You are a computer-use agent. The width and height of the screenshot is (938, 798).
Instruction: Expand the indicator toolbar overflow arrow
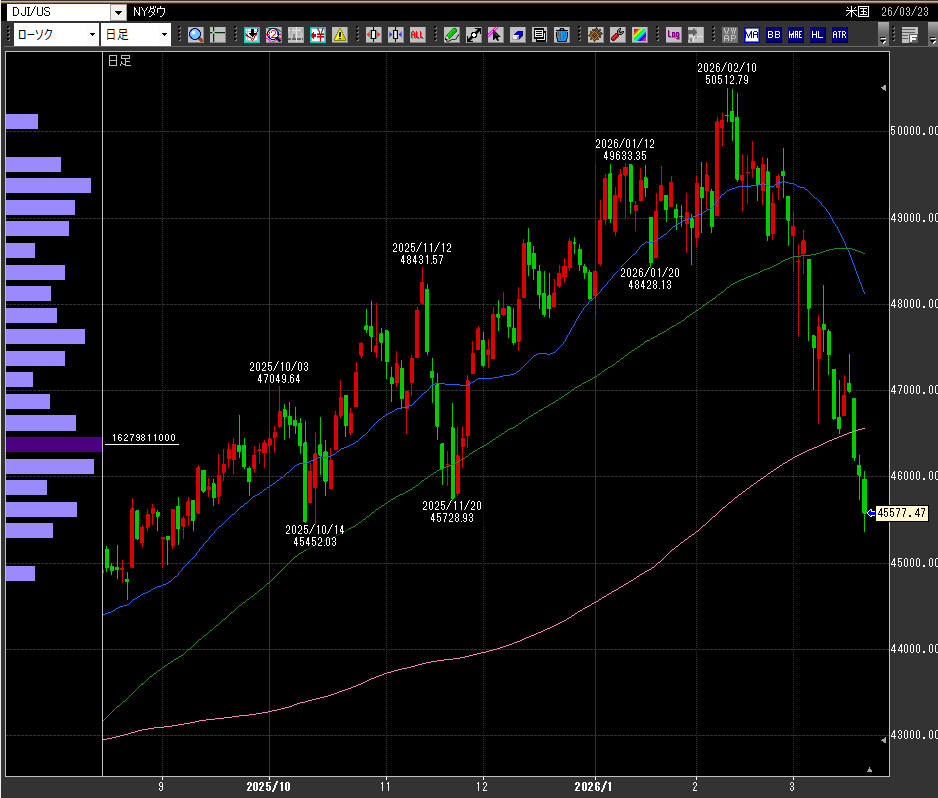[x=883, y=35]
